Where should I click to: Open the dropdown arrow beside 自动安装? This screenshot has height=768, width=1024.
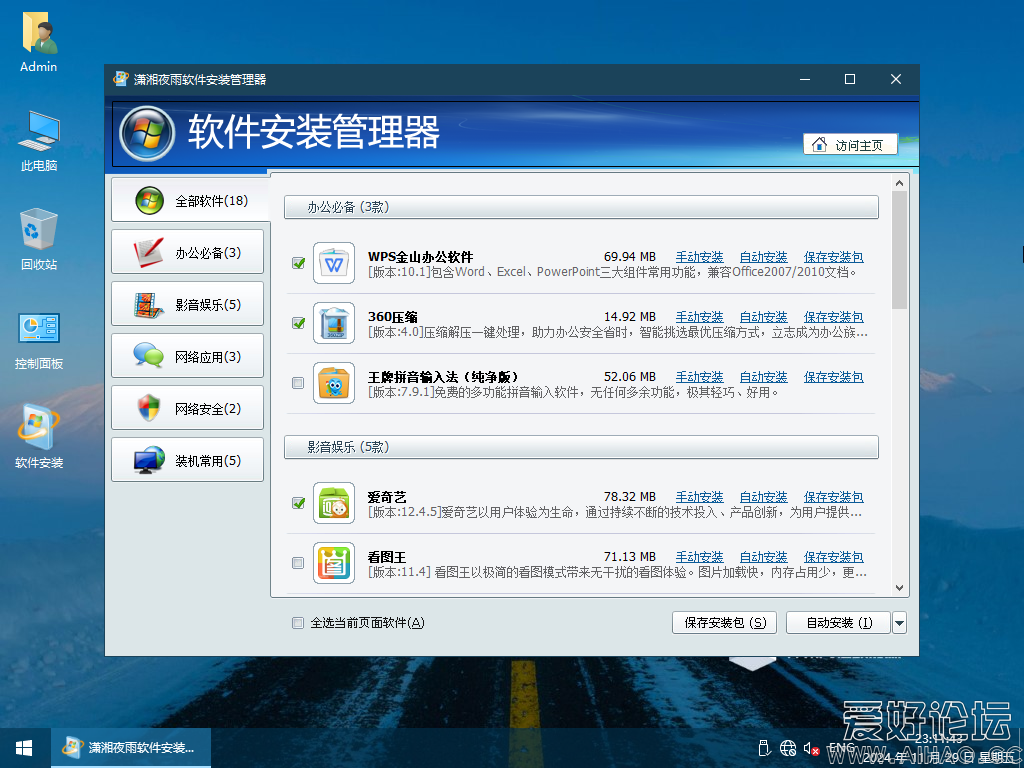899,623
